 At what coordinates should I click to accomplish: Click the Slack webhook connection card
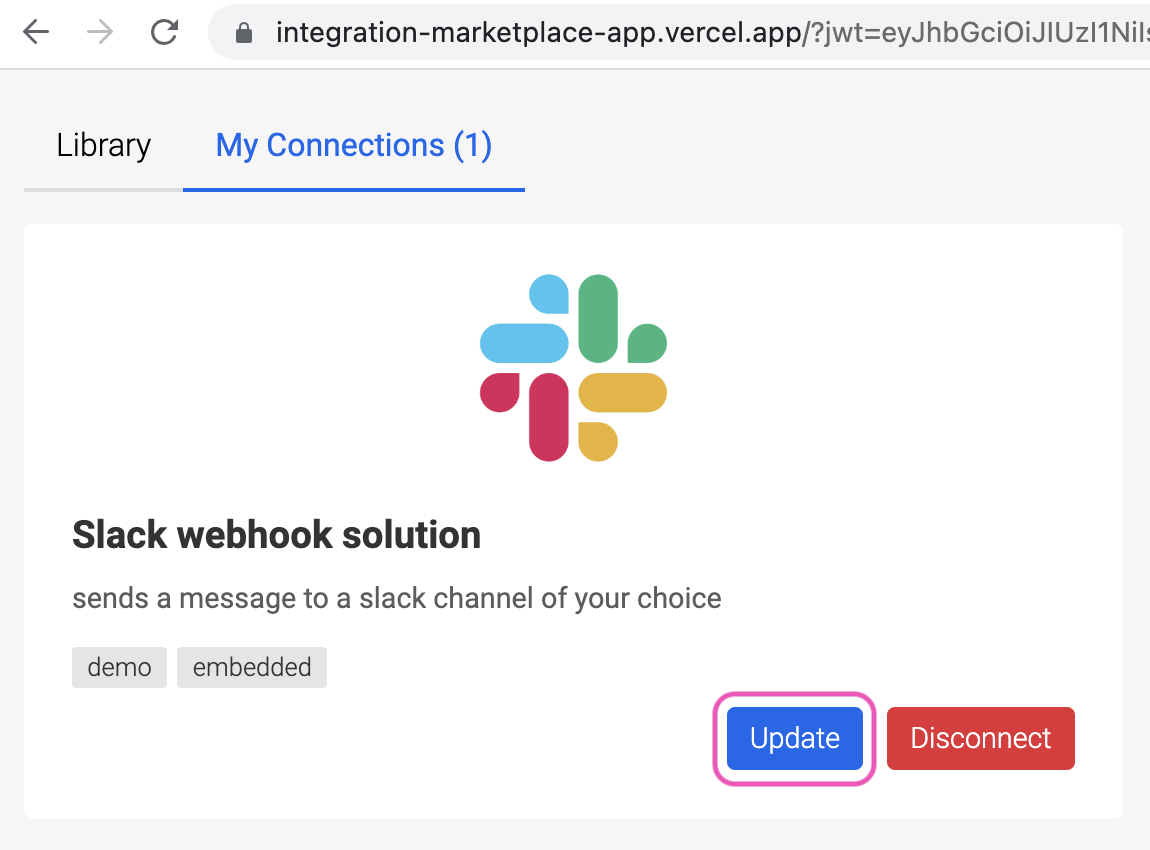pos(575,520)
